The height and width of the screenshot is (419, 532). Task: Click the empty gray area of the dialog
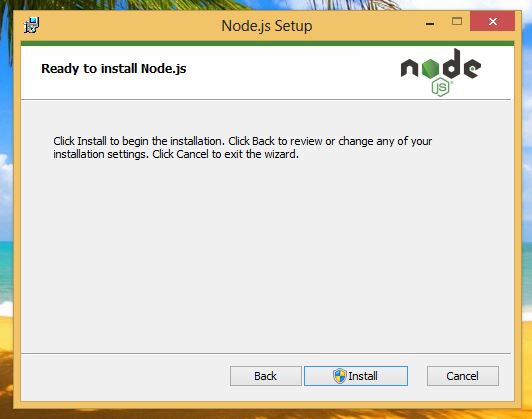click(x=266, y=254)
